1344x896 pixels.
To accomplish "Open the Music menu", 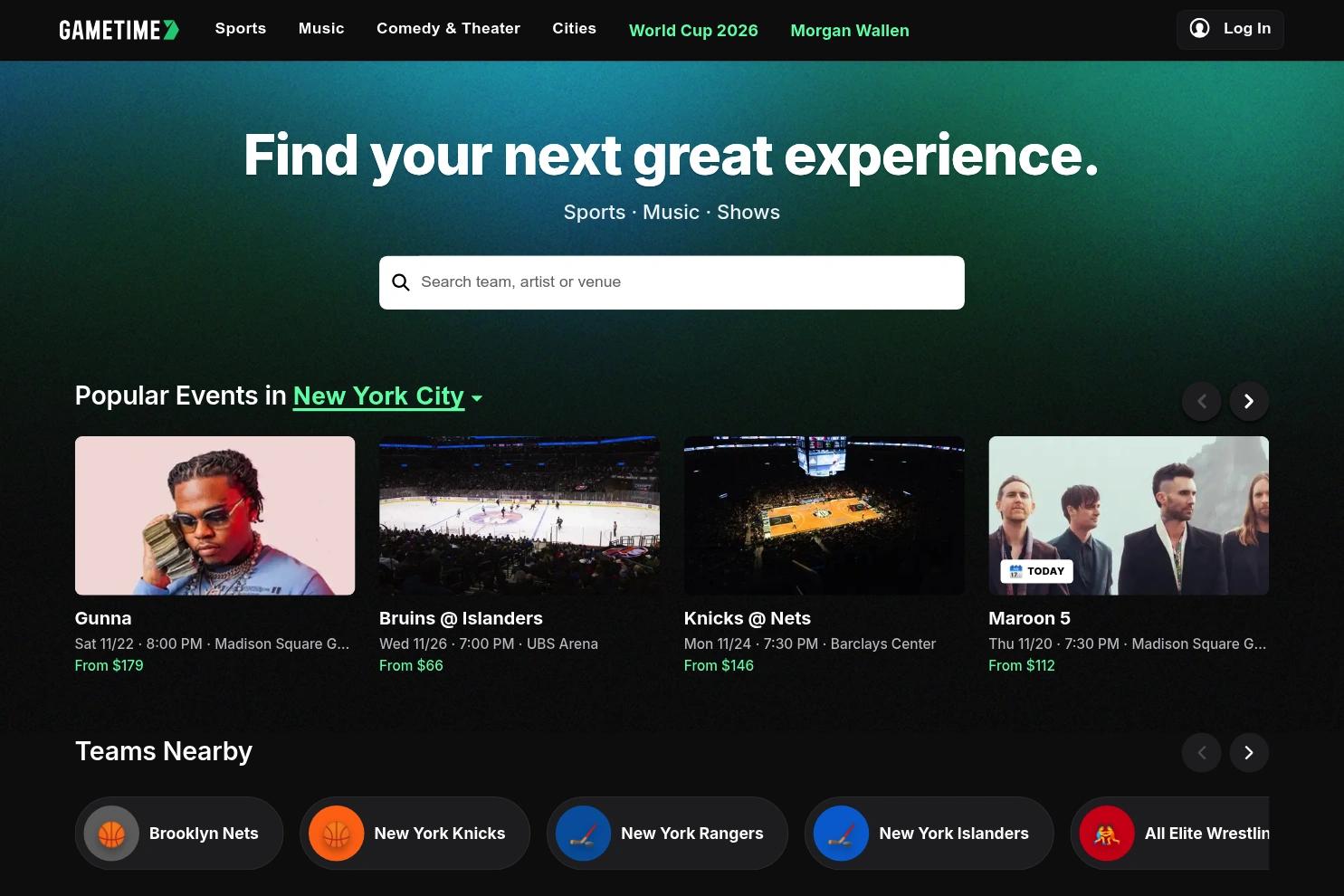I will point(321,29).
